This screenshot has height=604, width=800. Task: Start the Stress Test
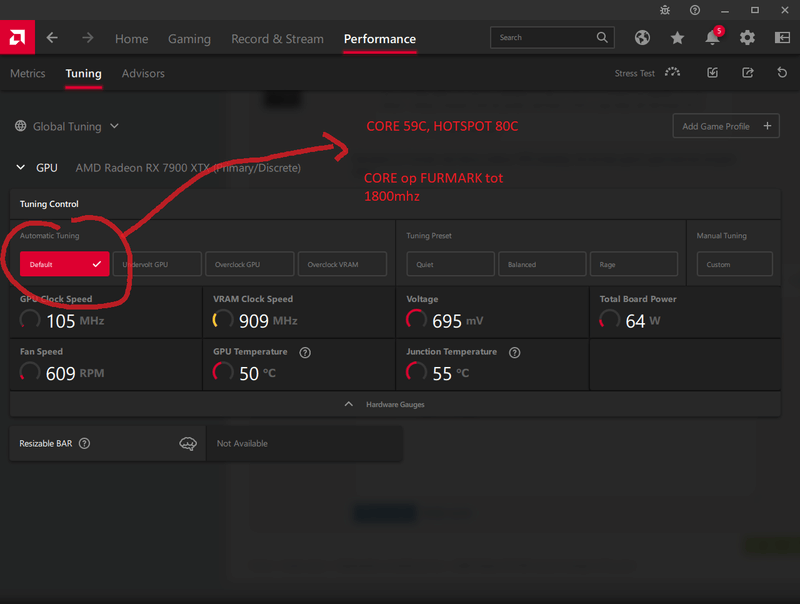(647, 73)
